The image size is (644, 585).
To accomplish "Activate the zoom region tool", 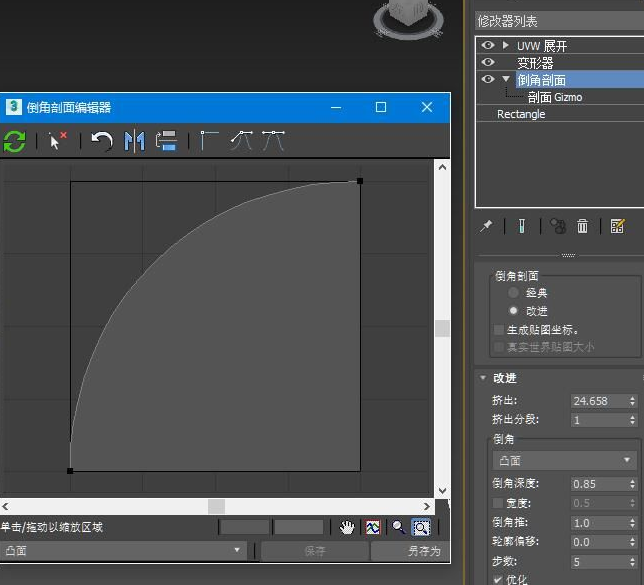I will click(x=421, y=527).
